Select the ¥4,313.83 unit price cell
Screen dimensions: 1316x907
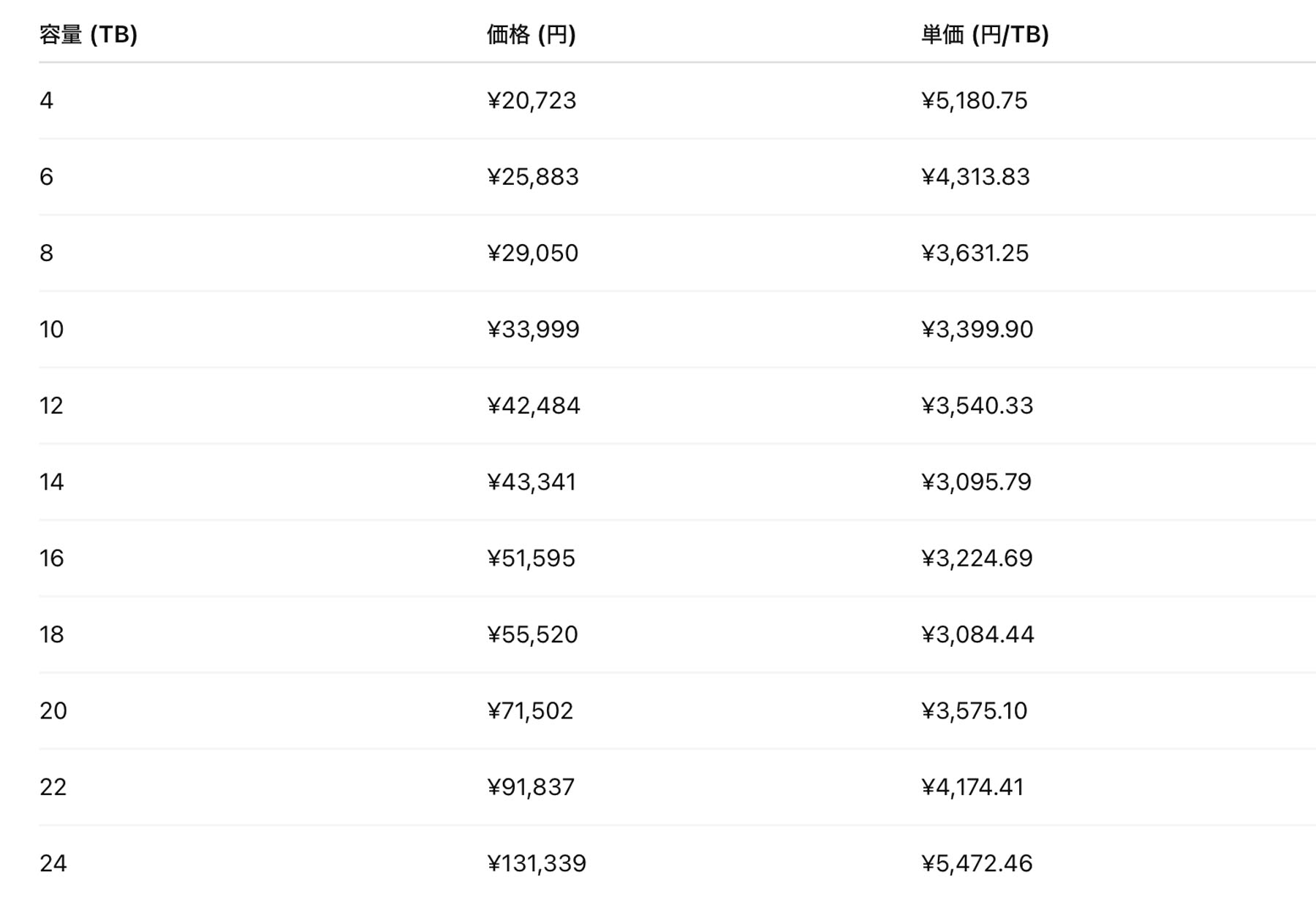(x=975, y=177)
